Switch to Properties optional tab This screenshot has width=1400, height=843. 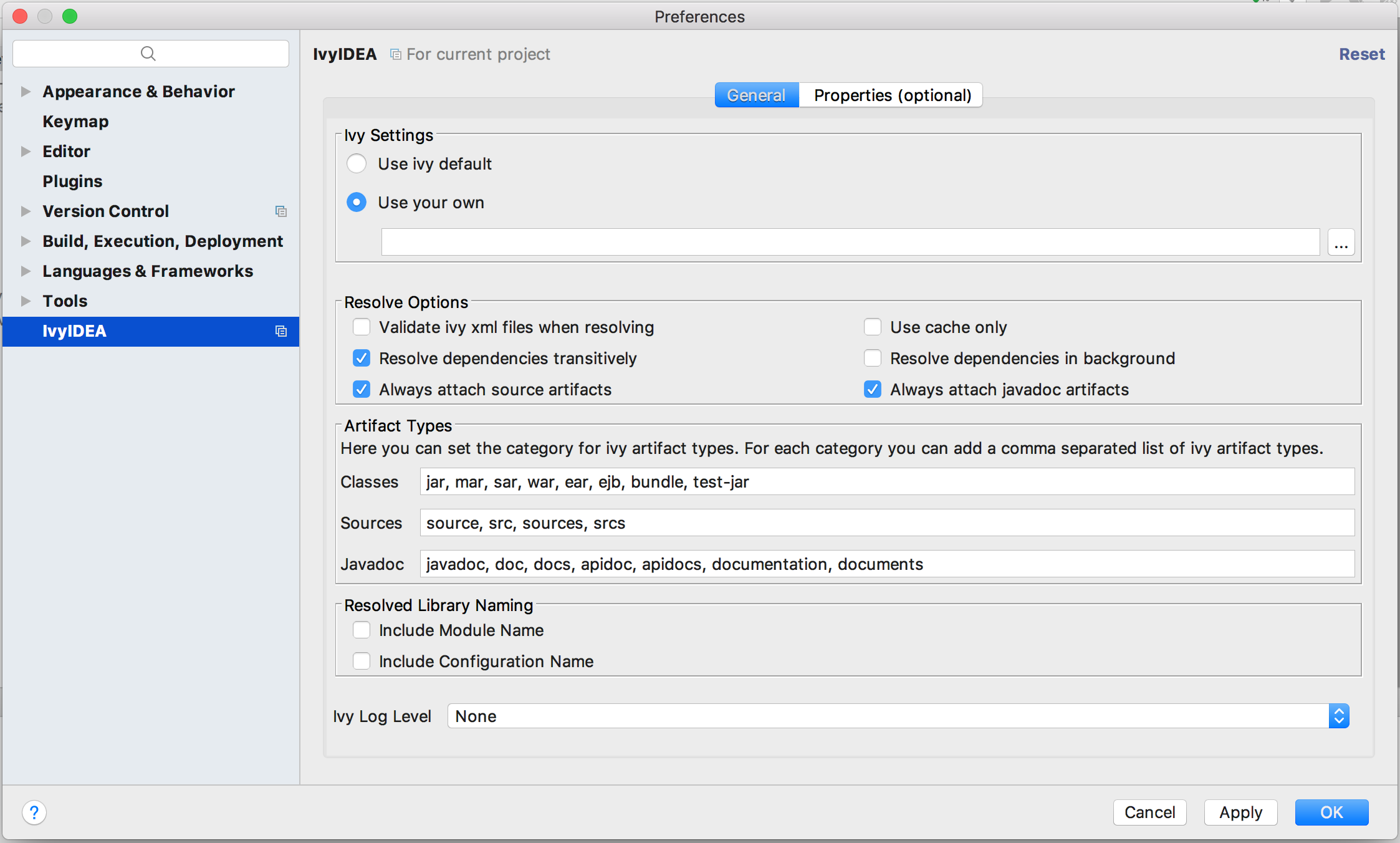892,94
